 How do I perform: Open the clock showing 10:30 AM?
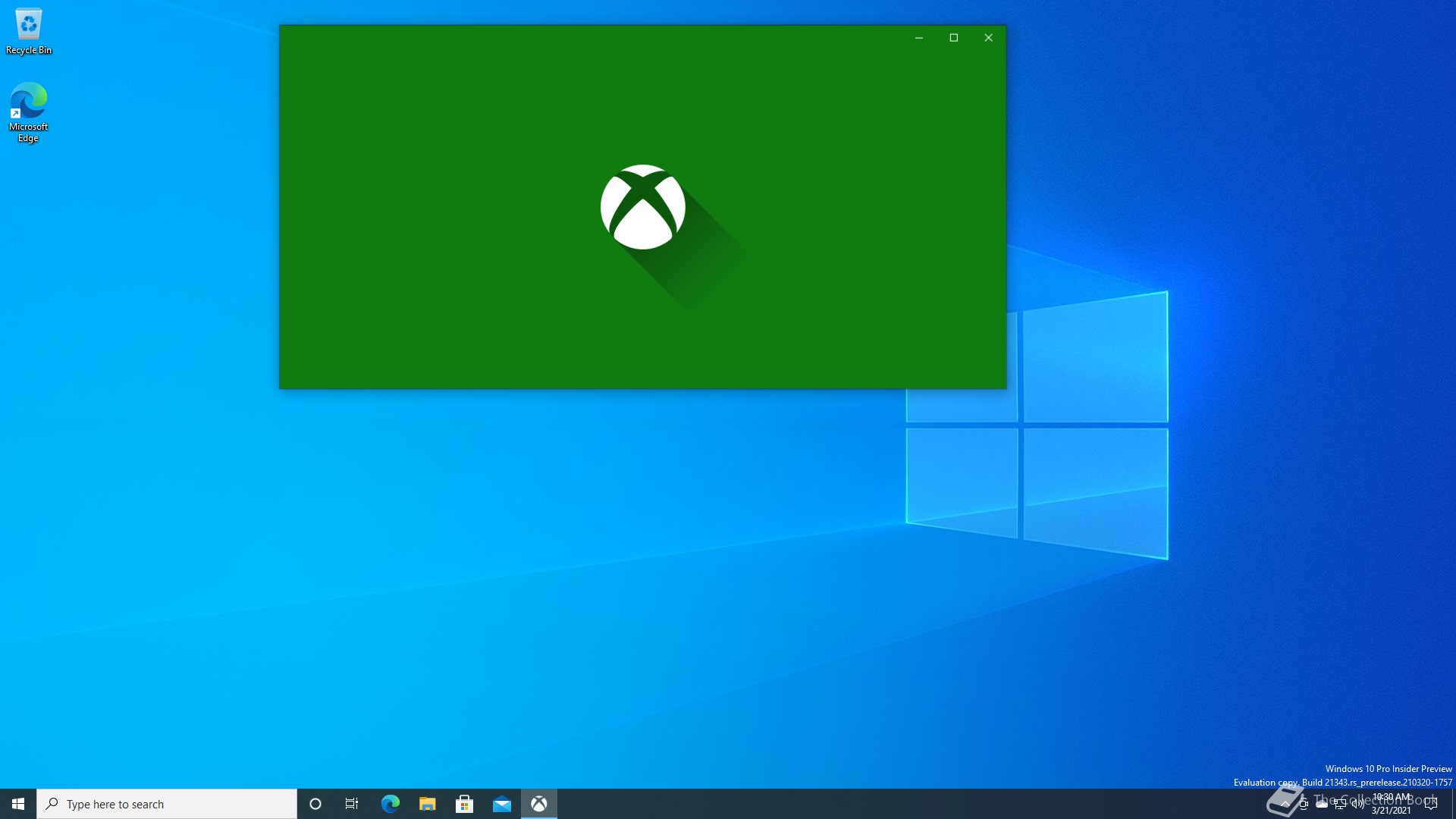pos(1392,804)
